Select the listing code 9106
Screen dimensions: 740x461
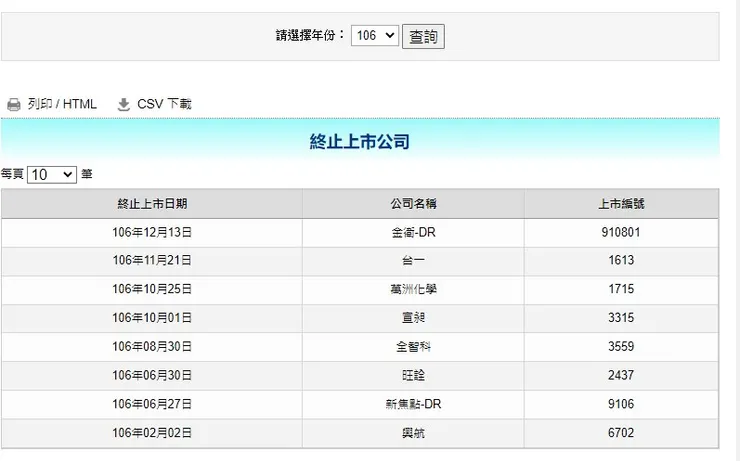[621, 404]
